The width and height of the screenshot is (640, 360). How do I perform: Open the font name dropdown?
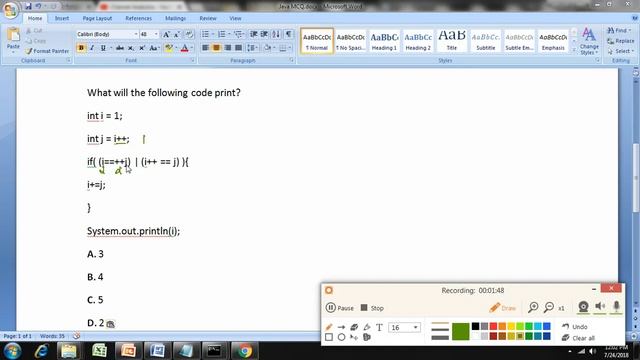click(136, 34)
